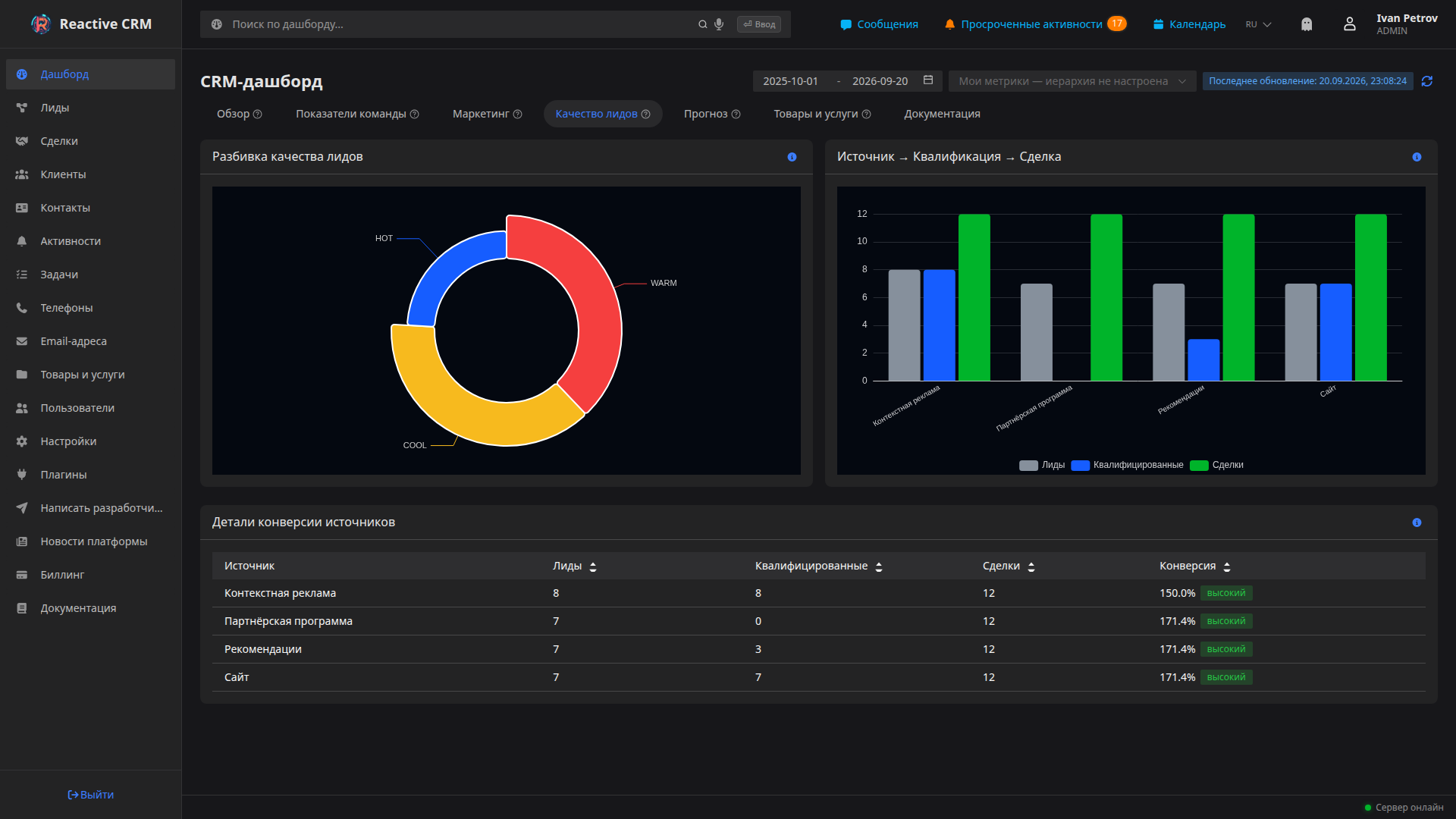Sort table by Сделки column
Screen dimensions: 1456x819
(x=1031, y=566)
